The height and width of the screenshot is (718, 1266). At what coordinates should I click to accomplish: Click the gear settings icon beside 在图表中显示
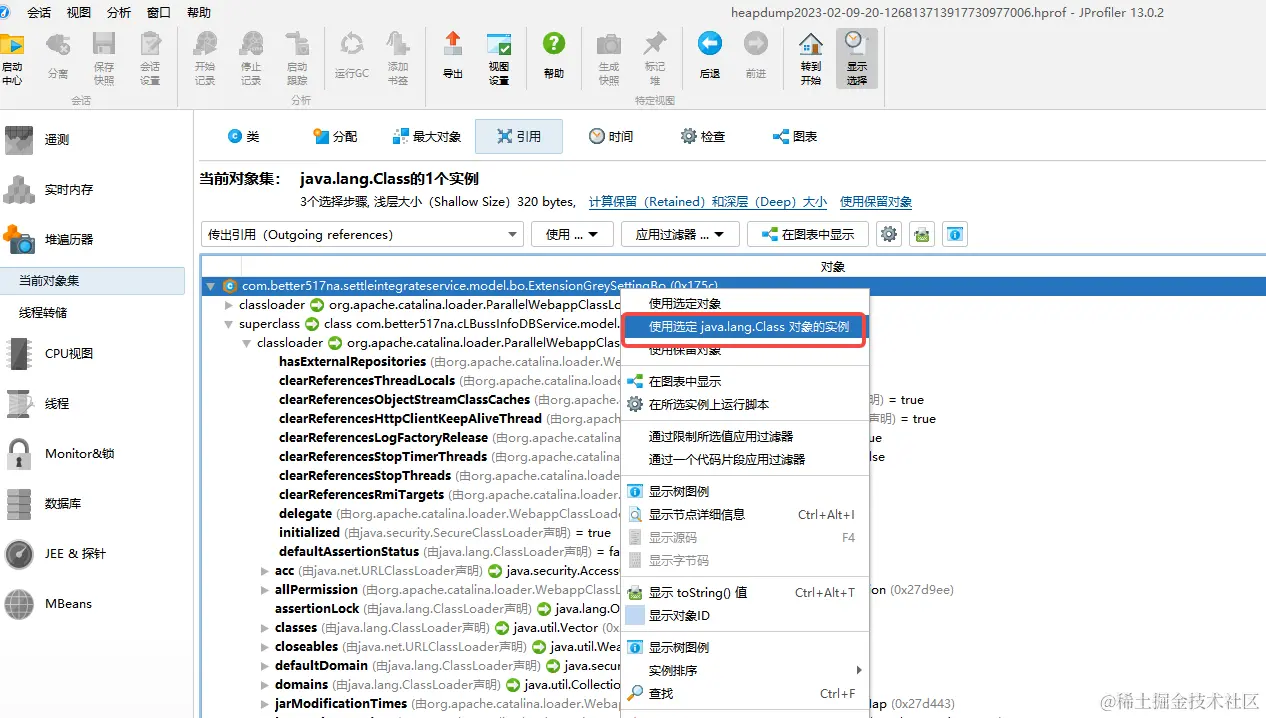coord(889,234)
